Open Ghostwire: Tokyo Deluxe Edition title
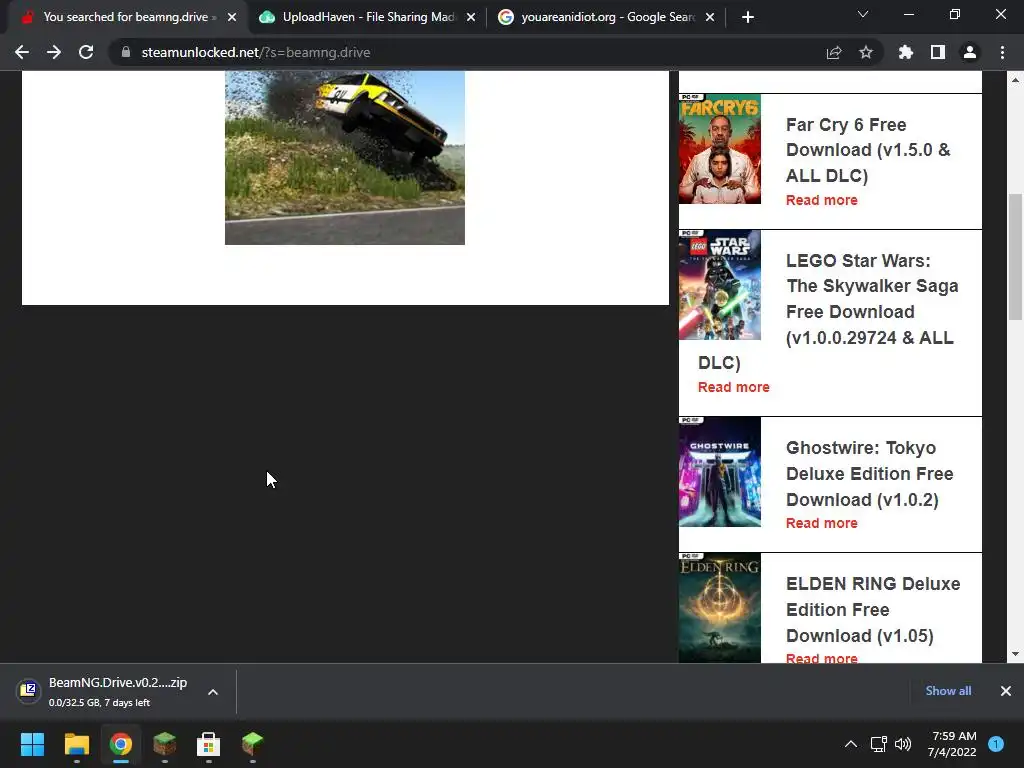The height and width of the screenshot is (768, 1024). point(869,473)
